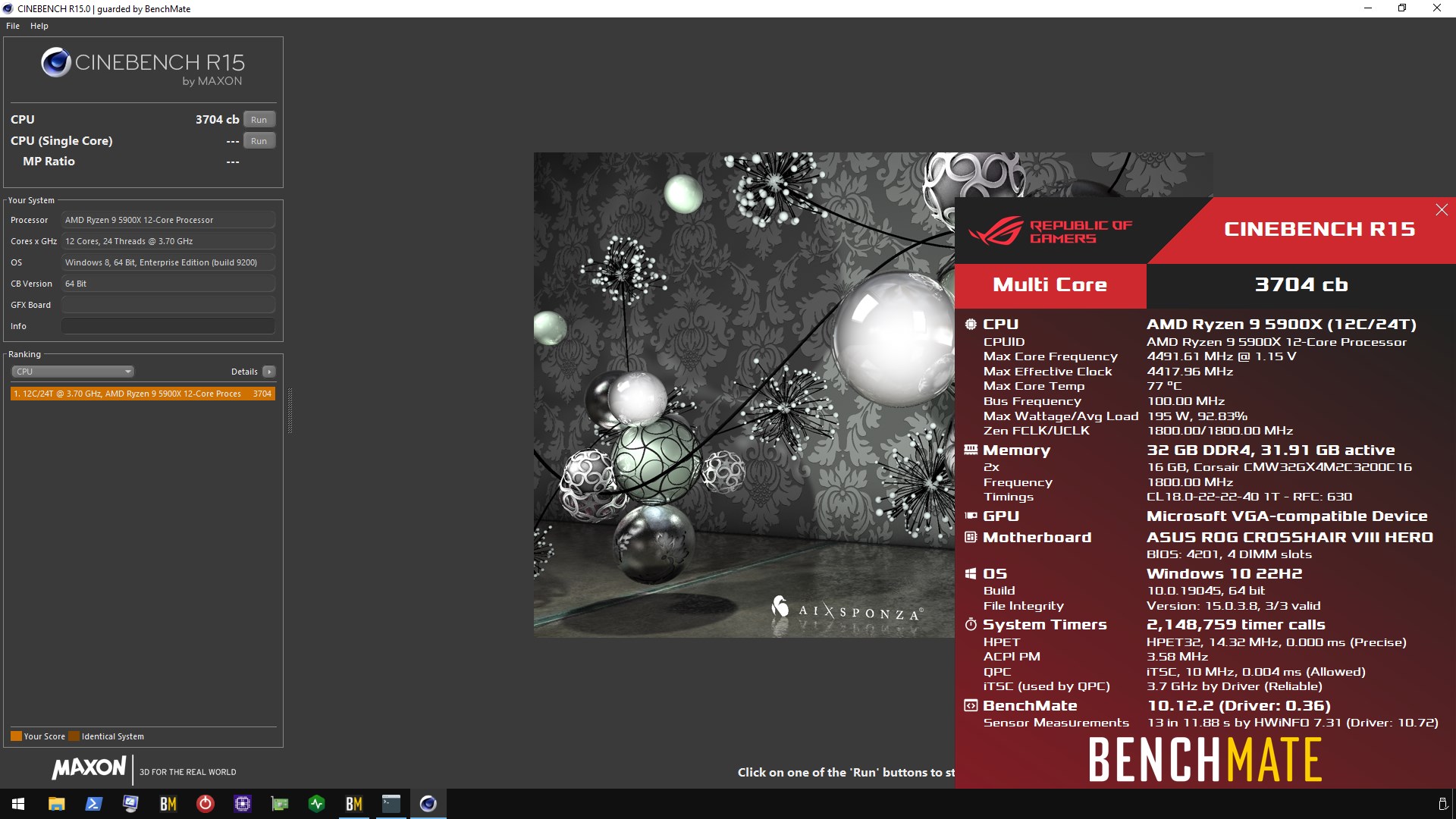
Task: Click the Your Score orange swatch
Action: pos(16,736)
